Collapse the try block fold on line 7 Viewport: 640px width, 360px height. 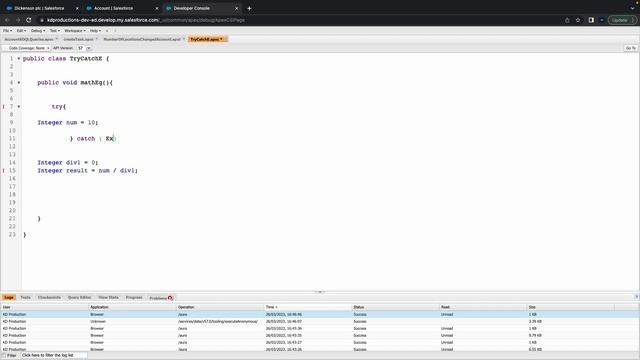coord(19,107)
